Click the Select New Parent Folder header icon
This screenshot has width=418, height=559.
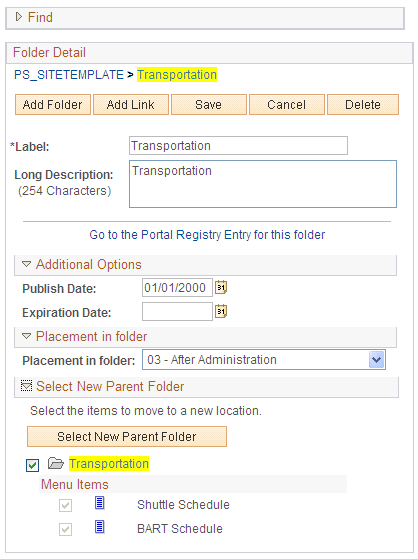tap(26, 386)
